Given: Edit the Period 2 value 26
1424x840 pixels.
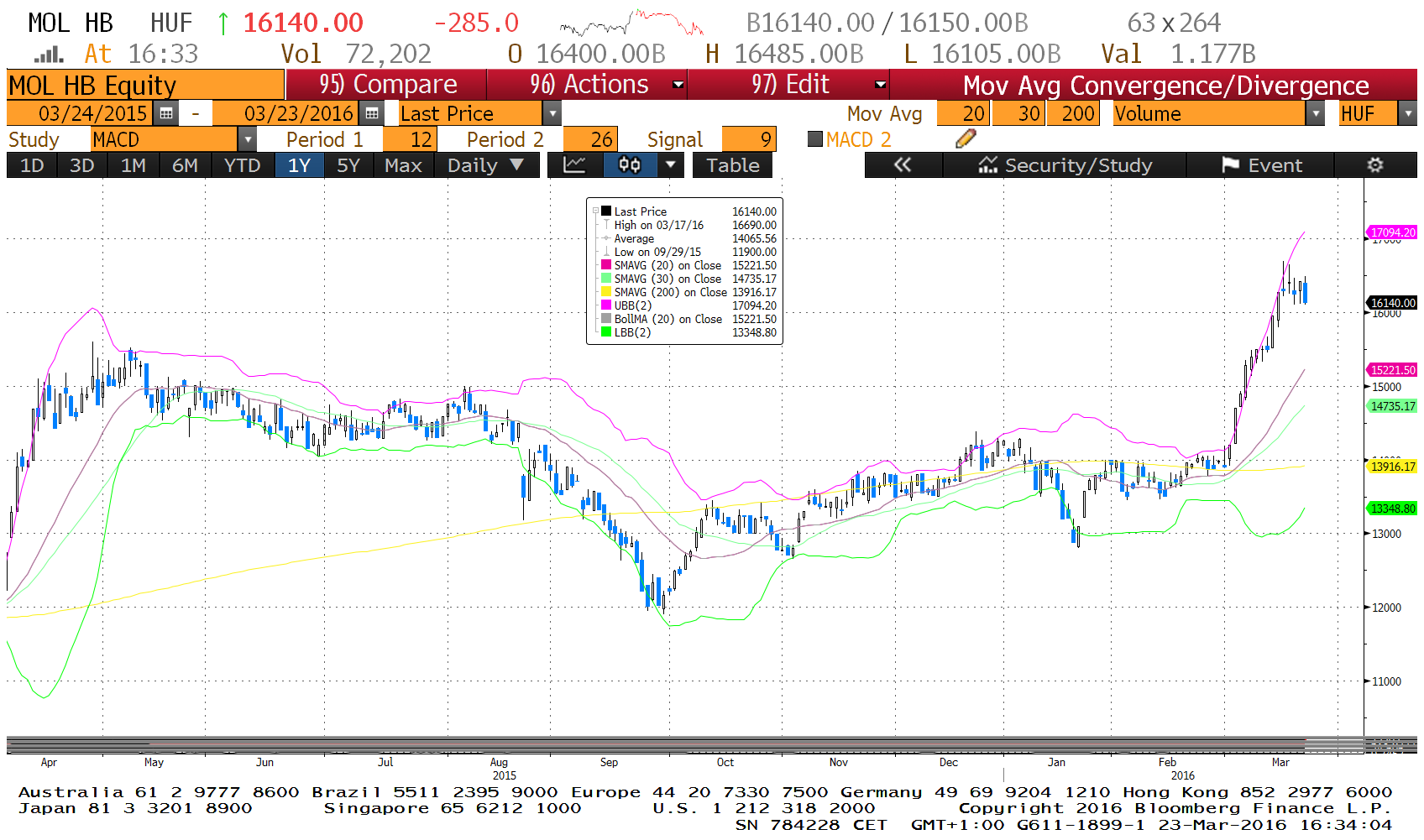Looking at the screenshot, I should pos(590,139).
